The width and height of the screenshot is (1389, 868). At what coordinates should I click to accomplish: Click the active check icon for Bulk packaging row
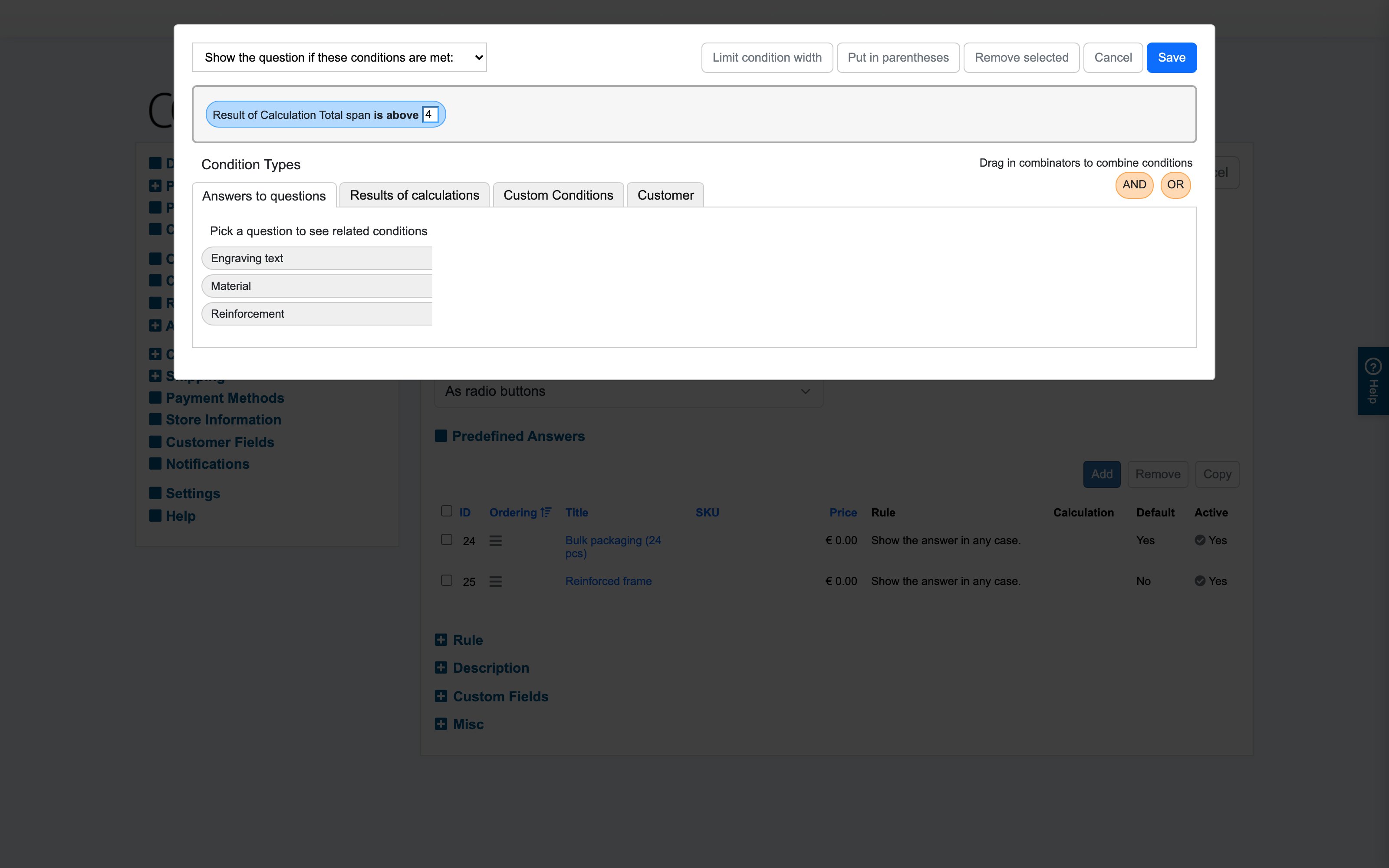pos(1200,540)
